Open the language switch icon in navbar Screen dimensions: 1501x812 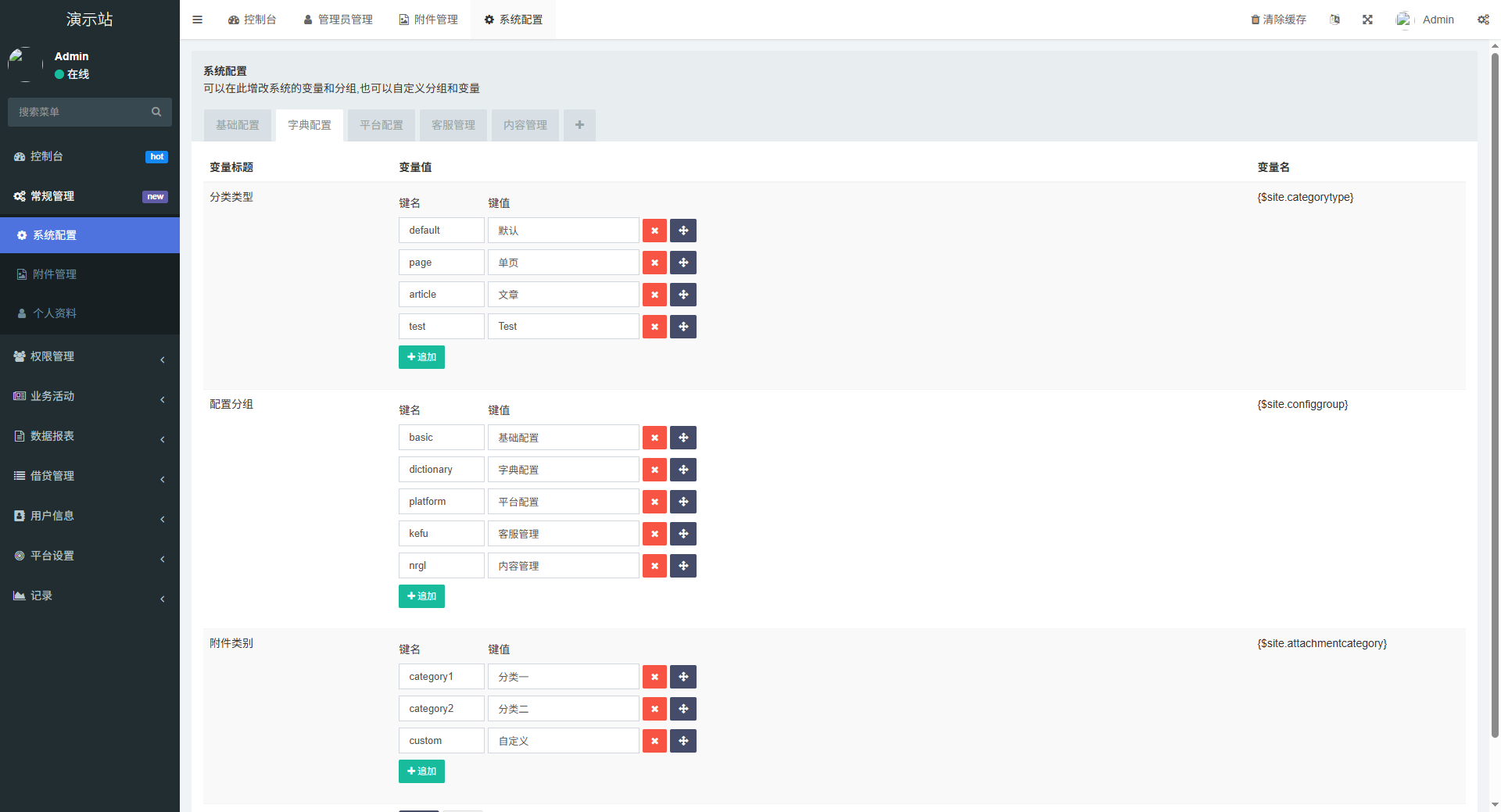pyautogui.click(x=1334, y=19)
